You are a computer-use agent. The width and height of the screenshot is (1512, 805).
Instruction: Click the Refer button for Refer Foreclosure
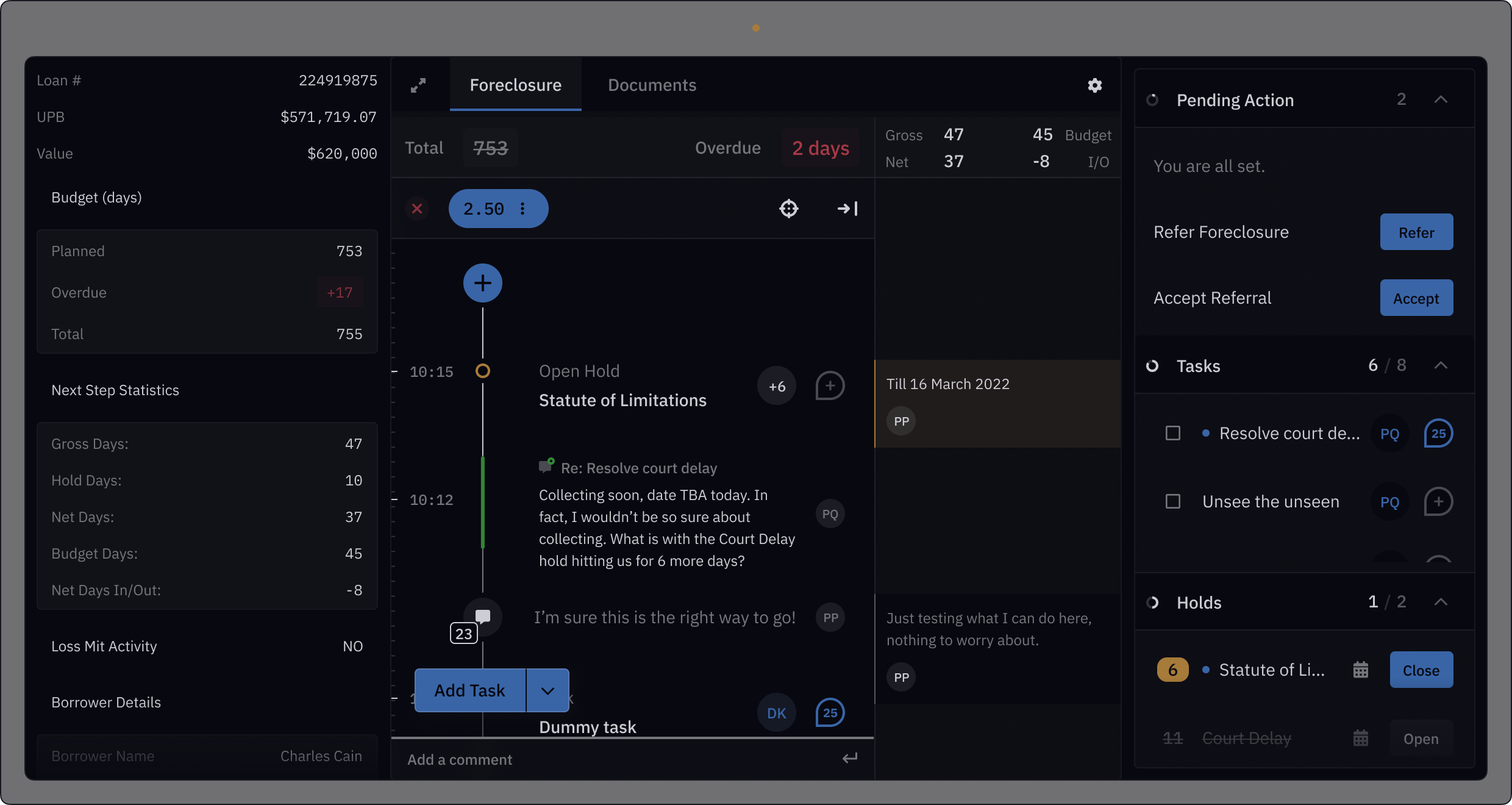coord(1416,232)
